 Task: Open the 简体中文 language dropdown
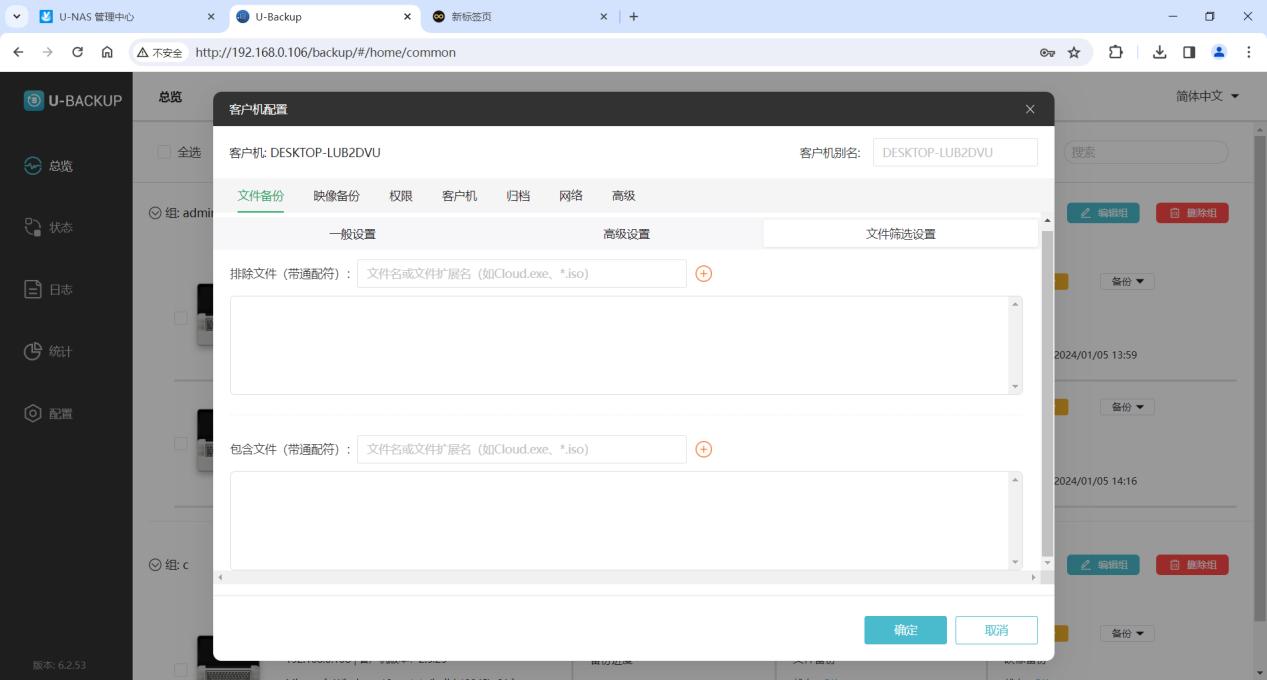[1207, 96]
